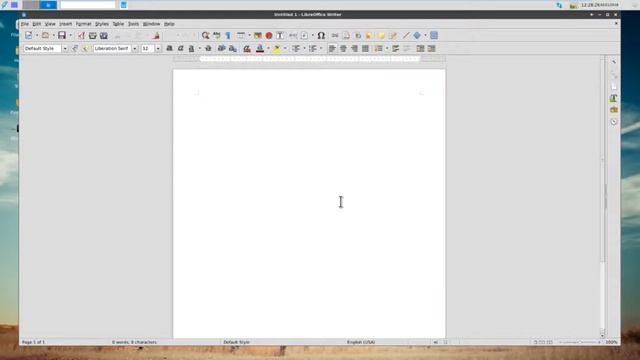
Task: Insert a table with the table icon
Action: click(241, 36)
